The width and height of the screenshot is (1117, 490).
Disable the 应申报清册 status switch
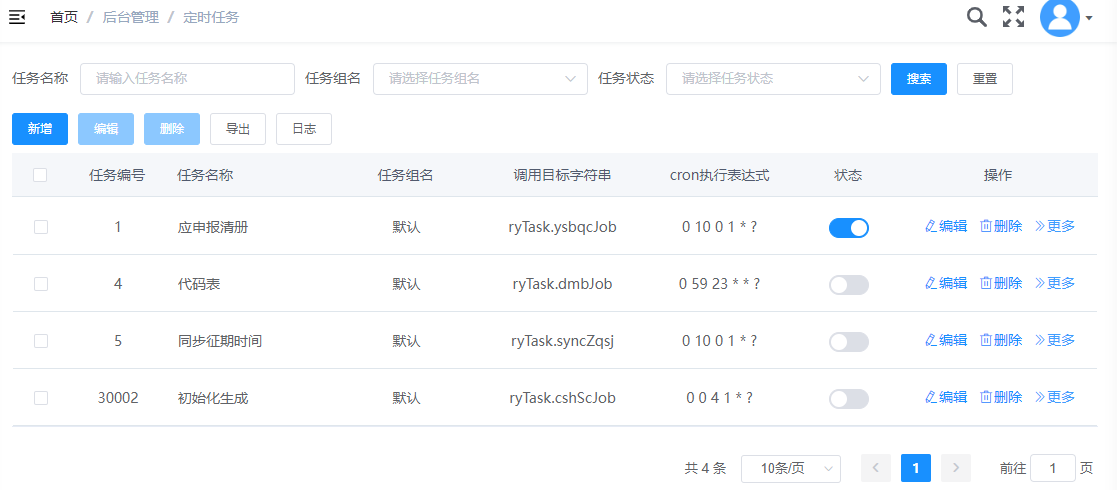[x=848, y=228]
